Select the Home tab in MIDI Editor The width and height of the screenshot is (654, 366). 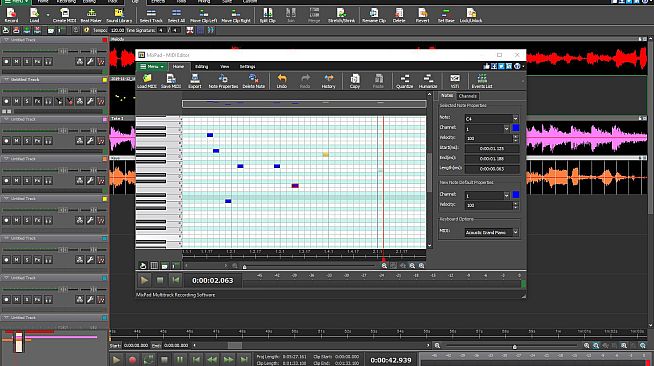point(178,67)
